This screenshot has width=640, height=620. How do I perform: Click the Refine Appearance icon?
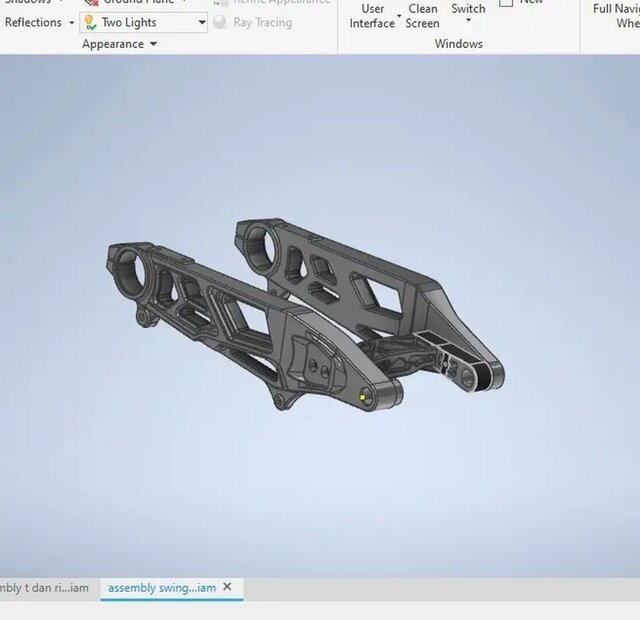click(x=220, y=2)
